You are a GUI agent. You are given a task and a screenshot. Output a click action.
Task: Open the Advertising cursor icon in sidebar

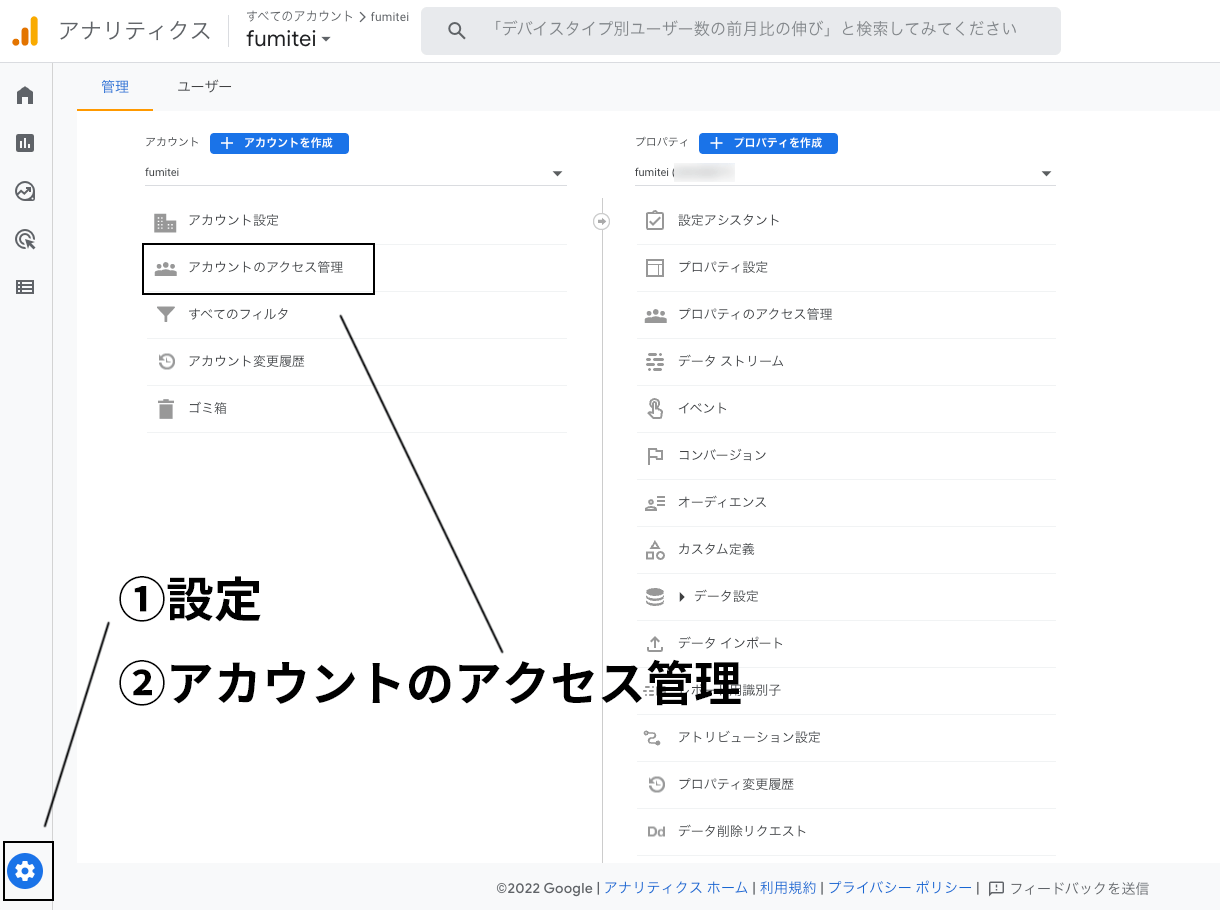click(x=25, y=239)
